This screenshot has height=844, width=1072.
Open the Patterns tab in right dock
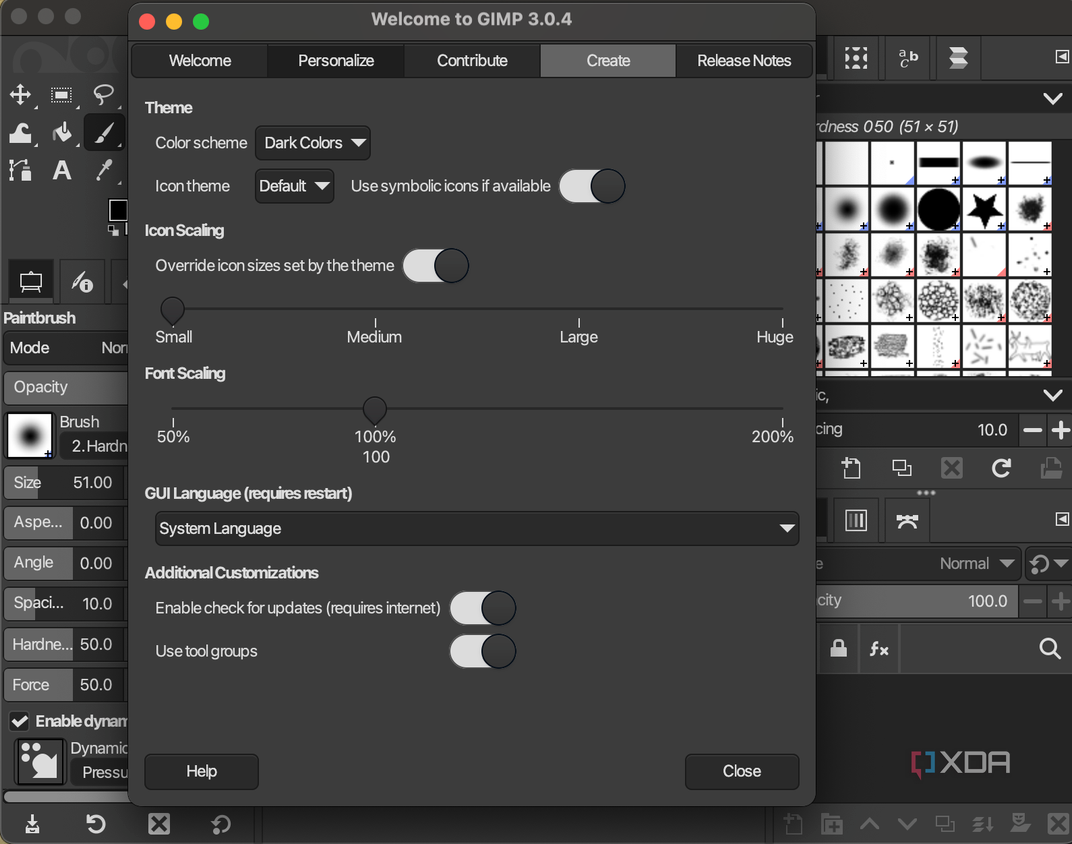coord(856,58)
